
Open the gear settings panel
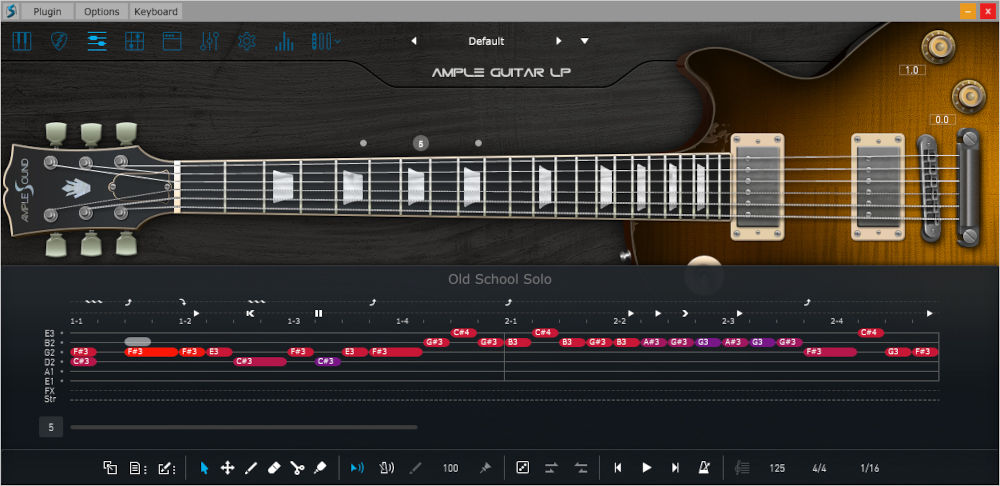tap(247, 41)
